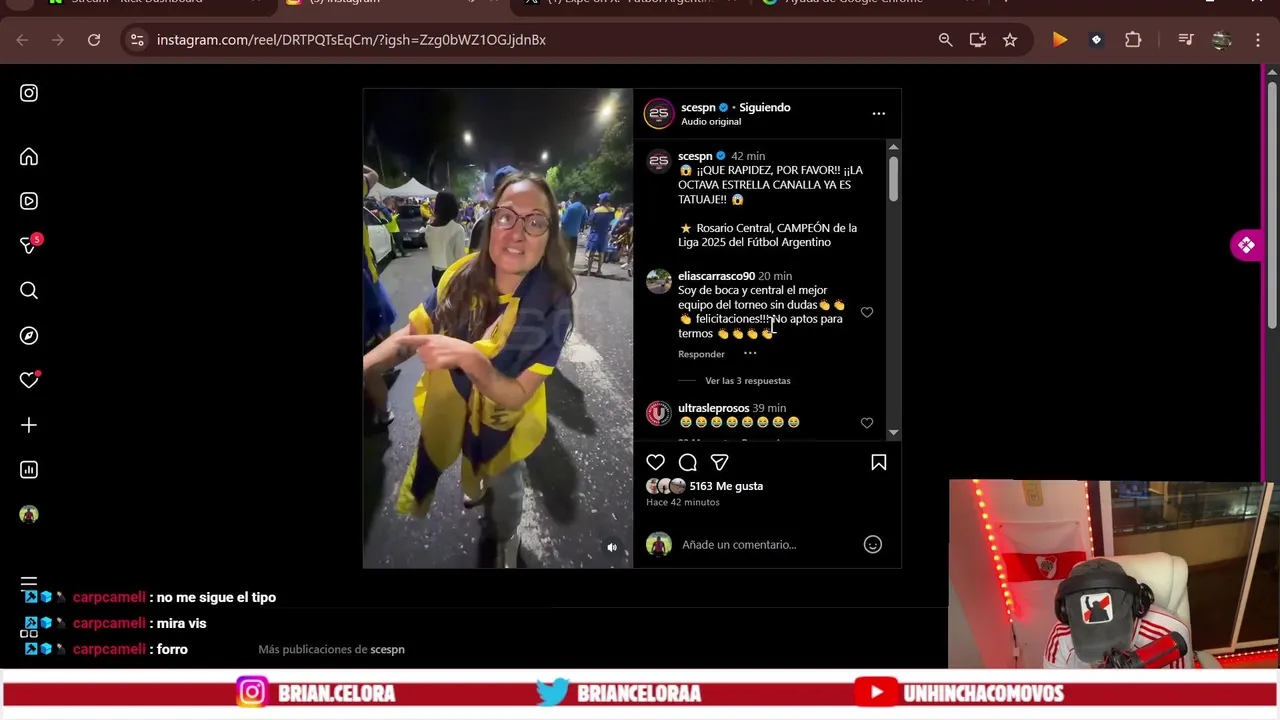Open Messages with notification badge
Screen dimensions: 1280x720
30,245
